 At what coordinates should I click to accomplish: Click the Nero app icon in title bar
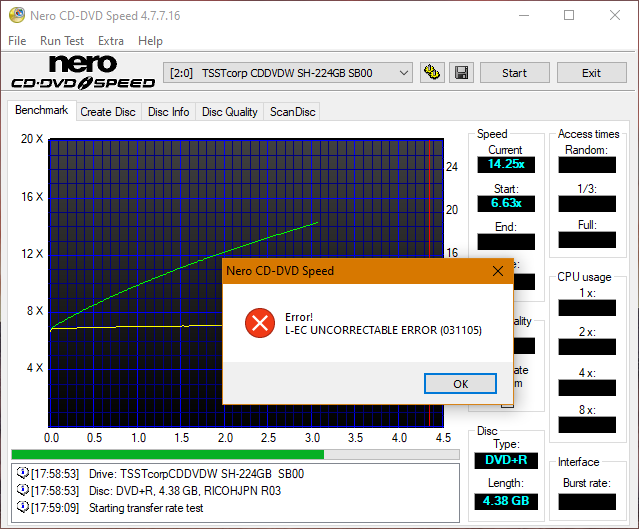pos(17,15)
